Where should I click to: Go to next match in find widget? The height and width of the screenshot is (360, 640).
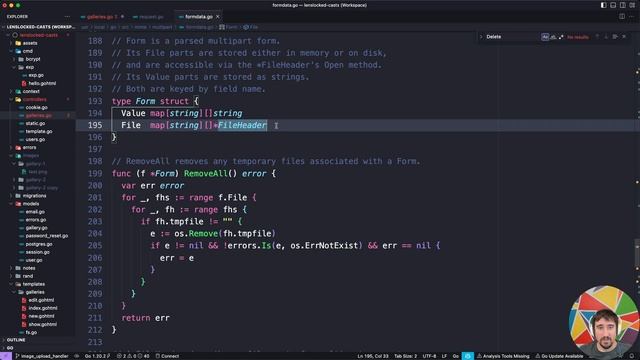tap(606, 37)
